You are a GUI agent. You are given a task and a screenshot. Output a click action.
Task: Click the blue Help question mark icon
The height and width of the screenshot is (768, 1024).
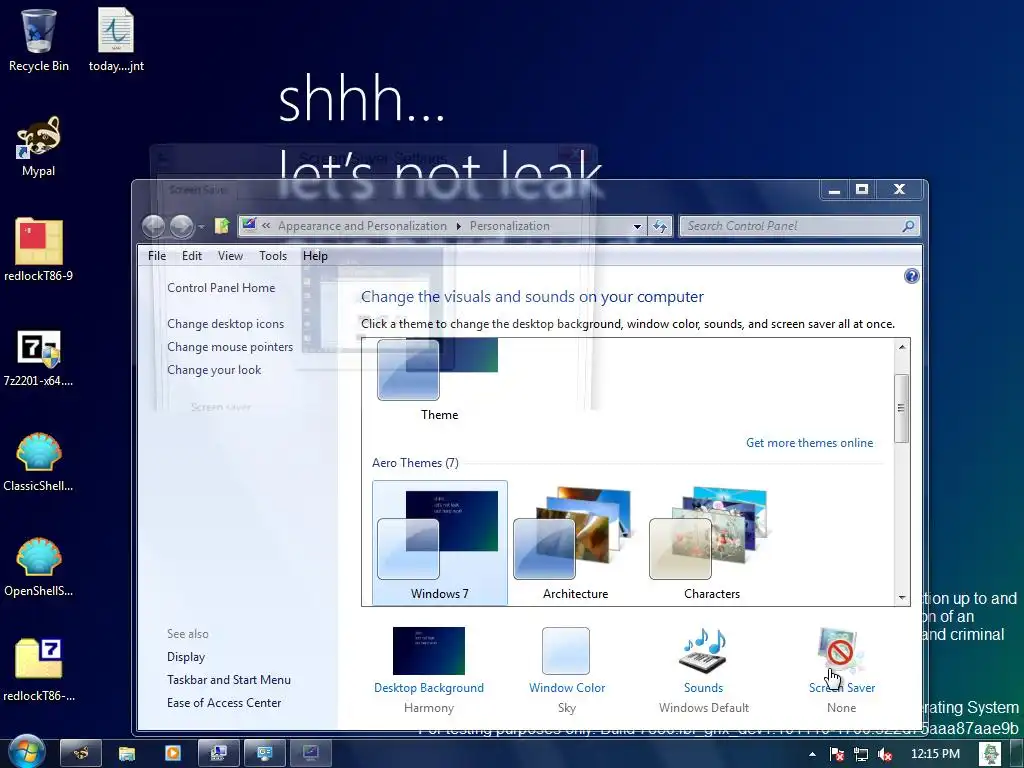912,276
